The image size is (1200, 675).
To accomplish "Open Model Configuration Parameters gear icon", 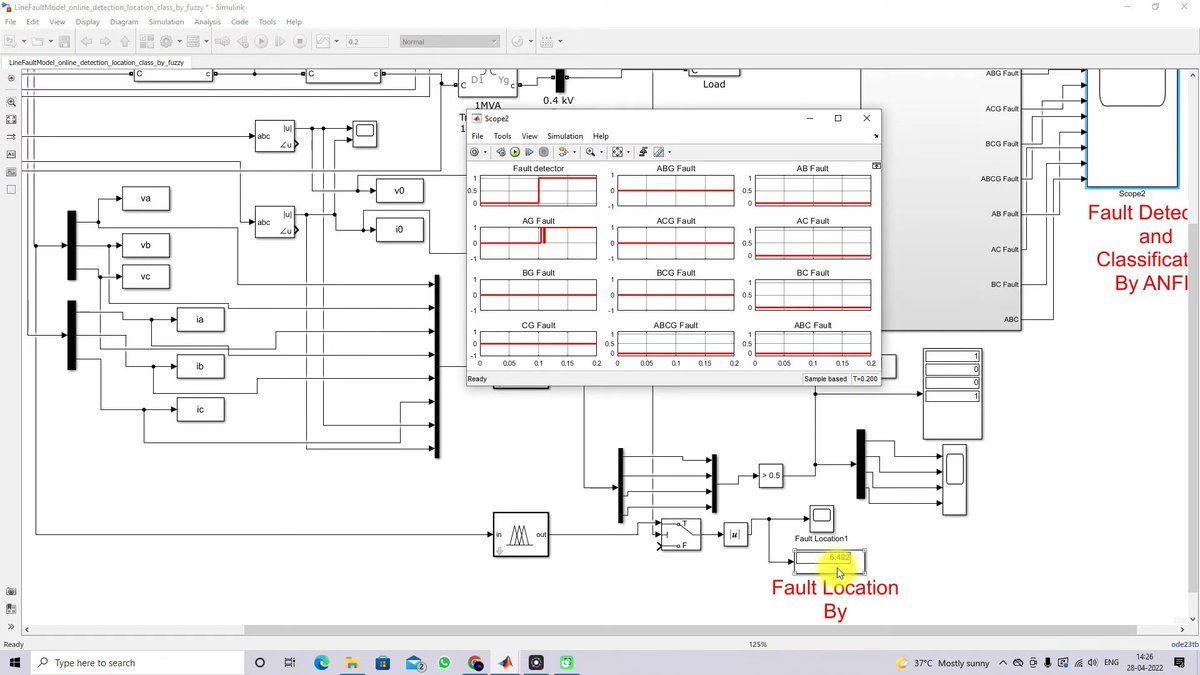I will tap(166, 41).
